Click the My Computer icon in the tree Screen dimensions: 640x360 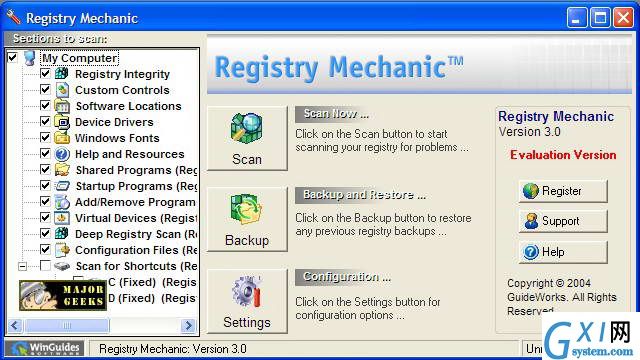[x=29, y=58]
